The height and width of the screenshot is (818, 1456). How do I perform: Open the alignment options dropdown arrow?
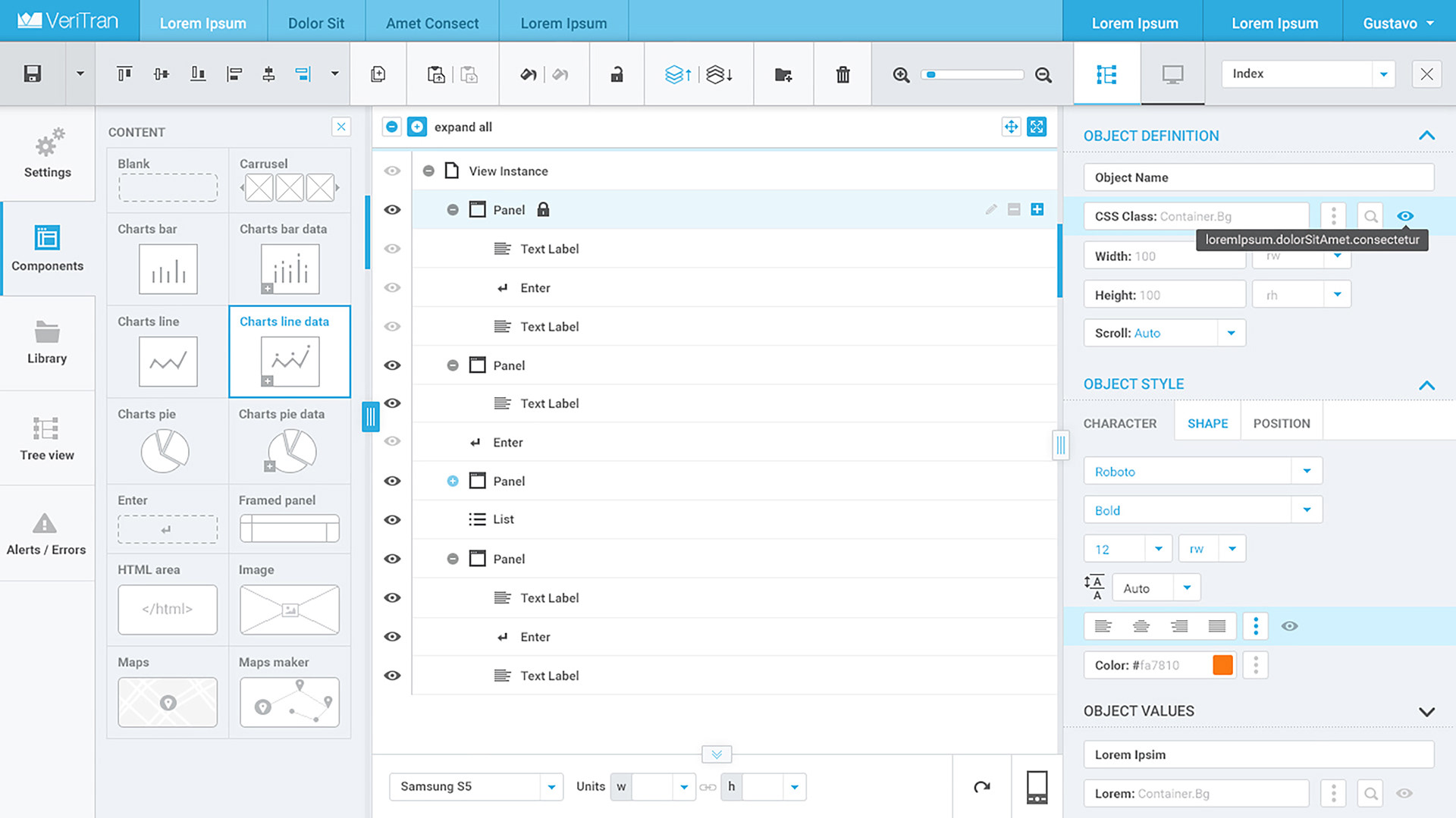(x=334, y=74)
